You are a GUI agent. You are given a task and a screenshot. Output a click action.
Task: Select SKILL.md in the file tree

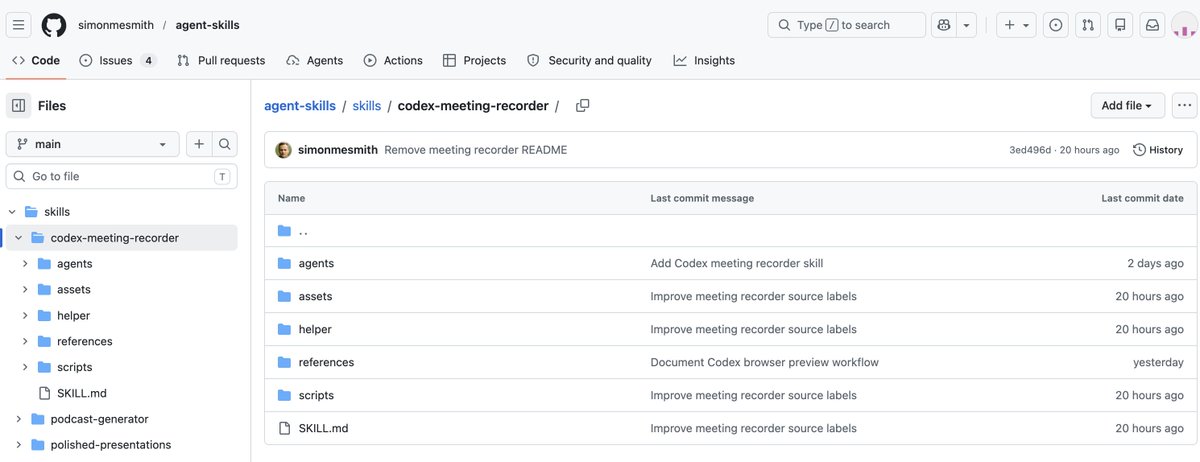point(82,393)
